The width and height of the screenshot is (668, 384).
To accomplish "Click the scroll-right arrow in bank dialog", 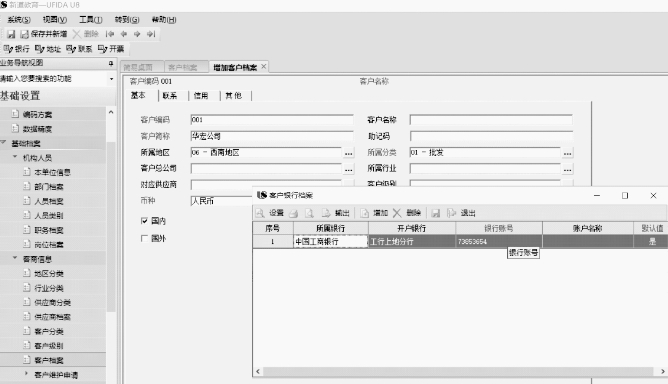I will click(662, 372).
